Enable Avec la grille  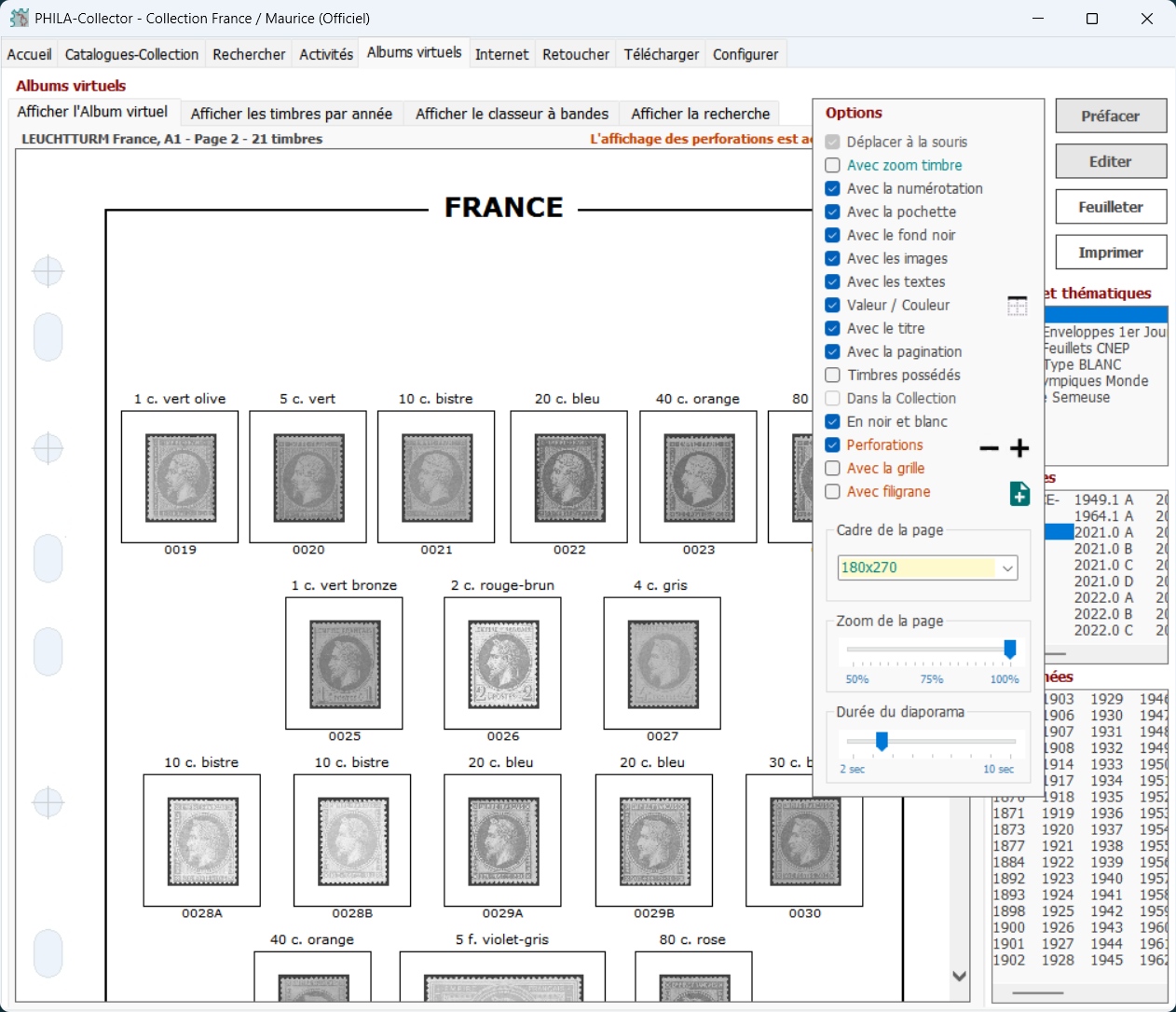click(x=833, y=468)
